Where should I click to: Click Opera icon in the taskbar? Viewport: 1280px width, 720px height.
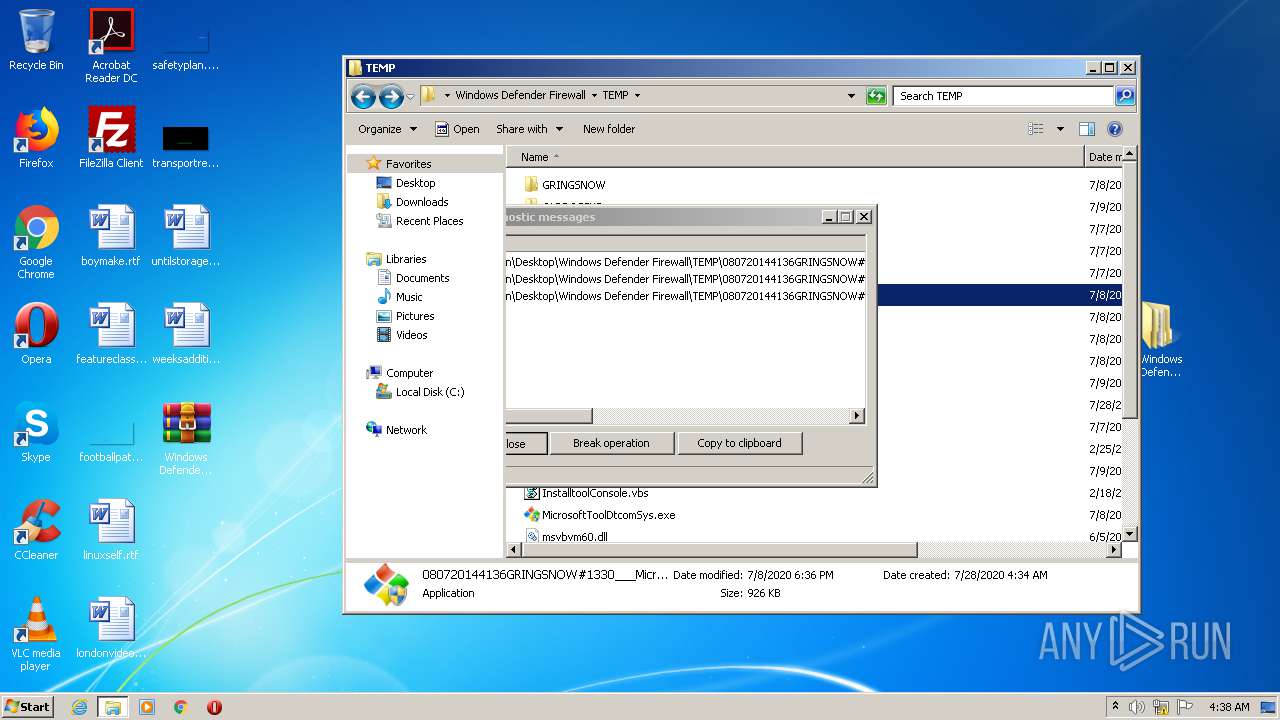click(214, 707)
